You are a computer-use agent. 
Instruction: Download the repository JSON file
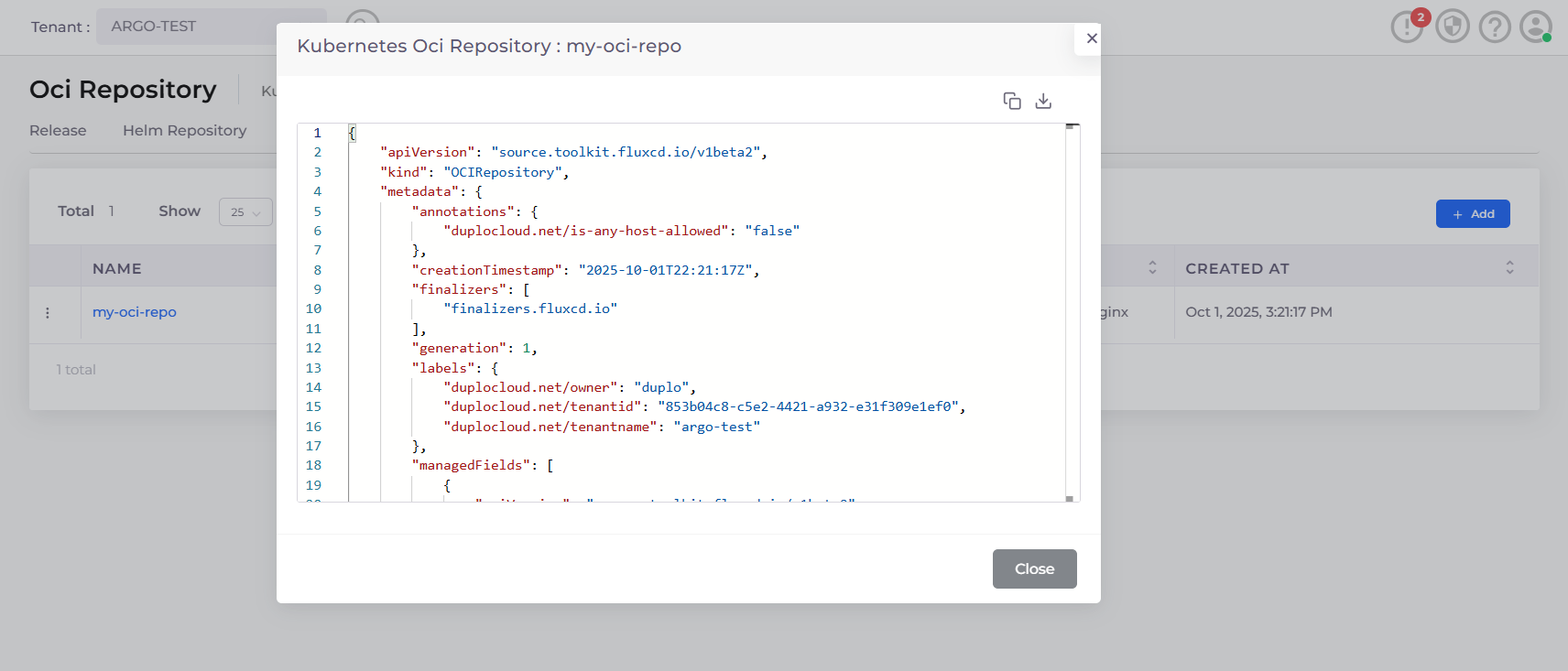click(x=1043, y=101)
